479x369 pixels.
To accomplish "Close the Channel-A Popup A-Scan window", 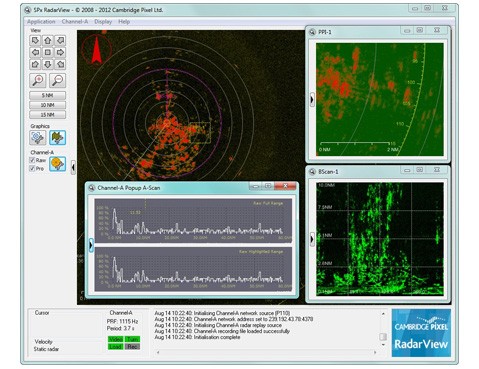I will (x=285, y=186).
